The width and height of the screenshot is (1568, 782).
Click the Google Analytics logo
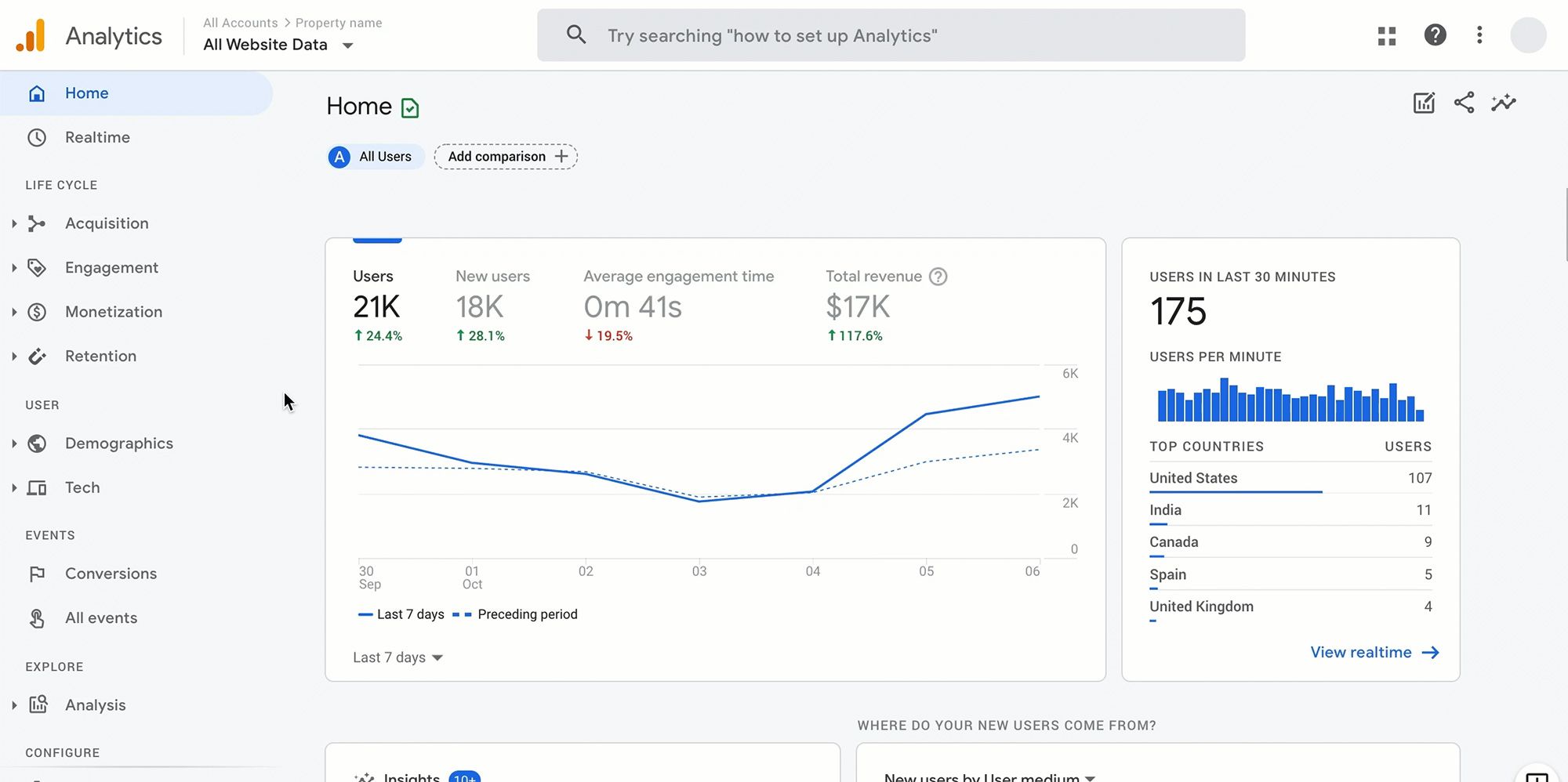tap(31, 35)
